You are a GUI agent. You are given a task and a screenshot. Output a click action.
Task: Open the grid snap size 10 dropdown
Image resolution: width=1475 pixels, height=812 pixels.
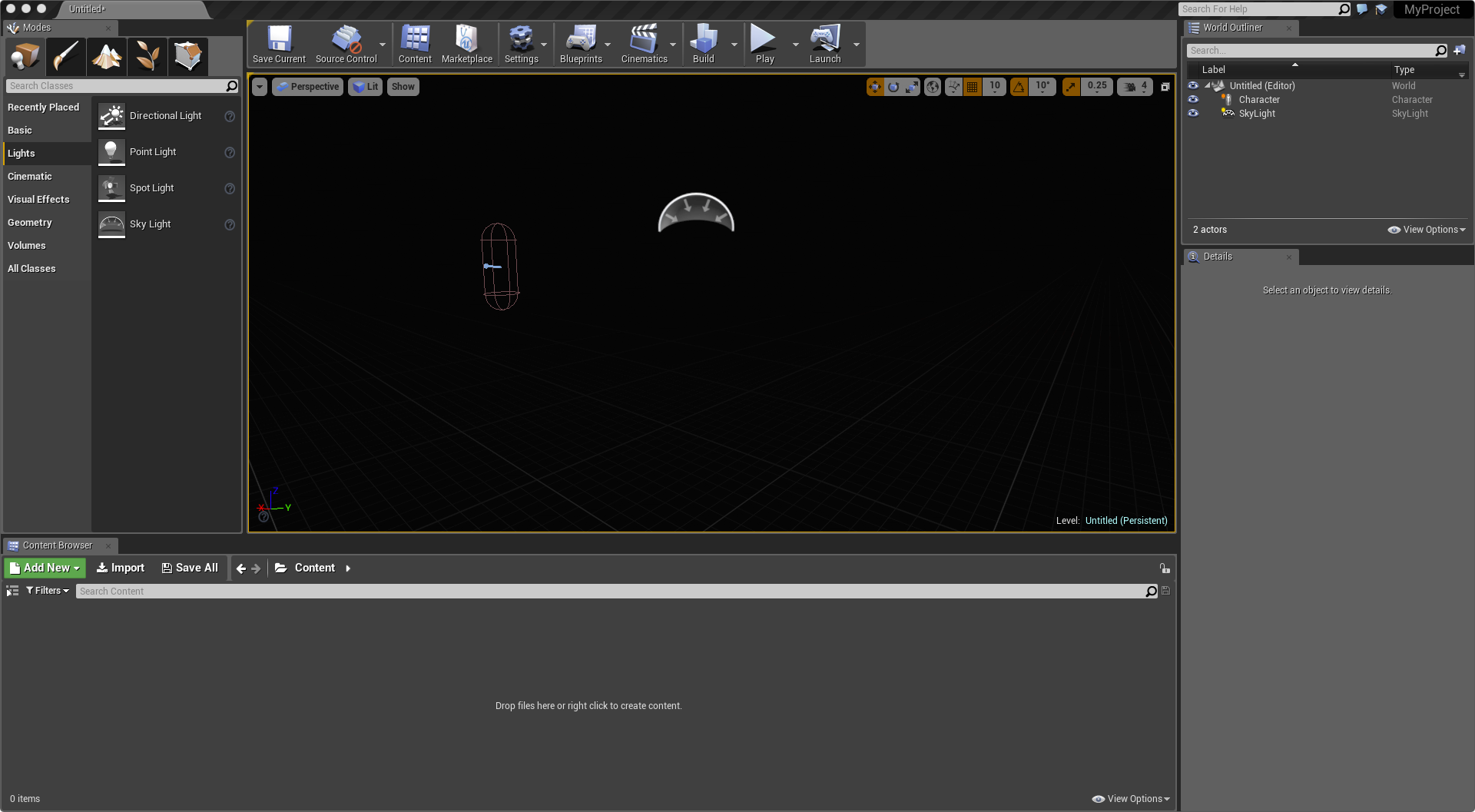(995, 87)
